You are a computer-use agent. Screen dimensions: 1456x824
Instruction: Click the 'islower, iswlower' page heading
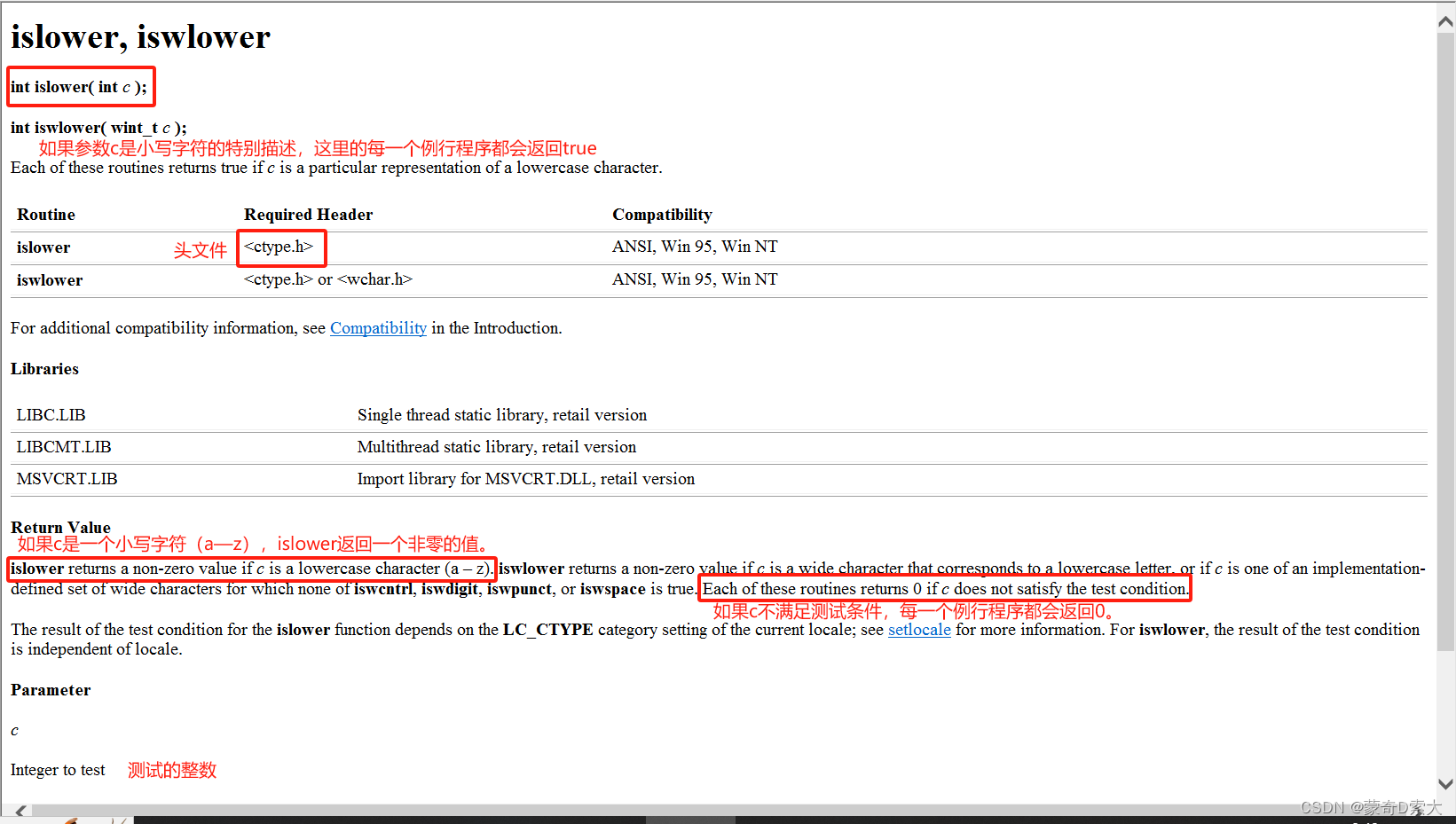click(140, 37)
